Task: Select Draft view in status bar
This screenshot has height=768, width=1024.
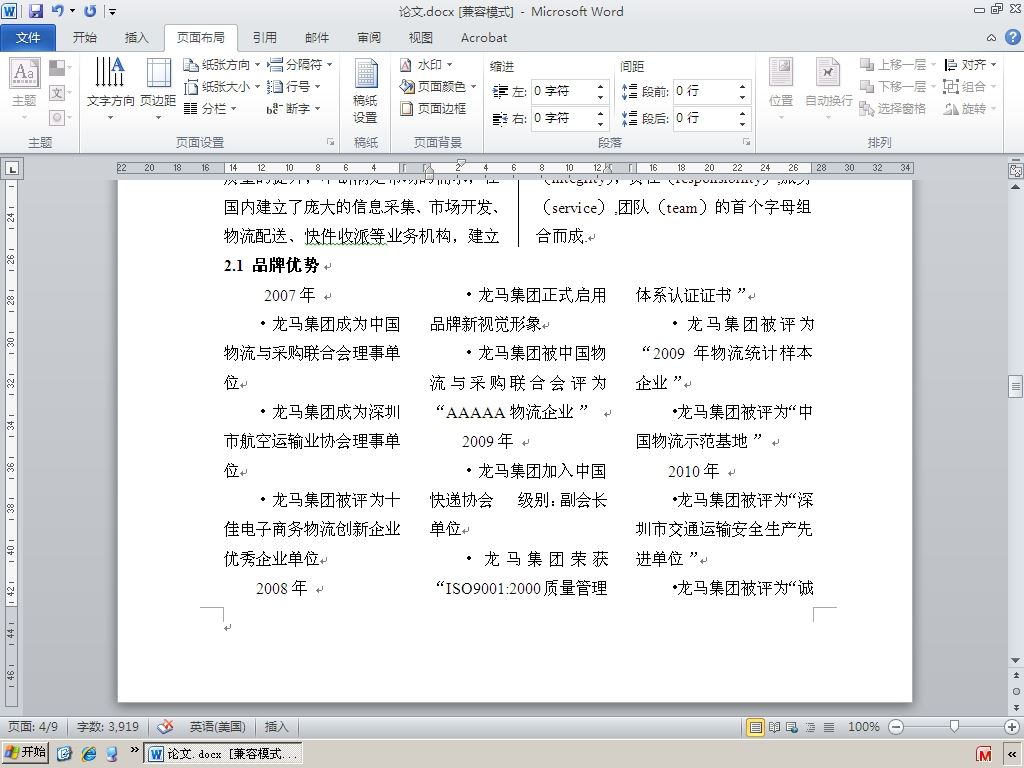Action: tap(829, 727)
